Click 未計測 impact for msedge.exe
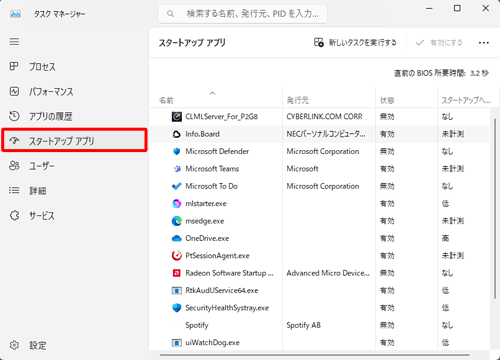Screen dimensions: 500x360 click(x=453, y=221)
